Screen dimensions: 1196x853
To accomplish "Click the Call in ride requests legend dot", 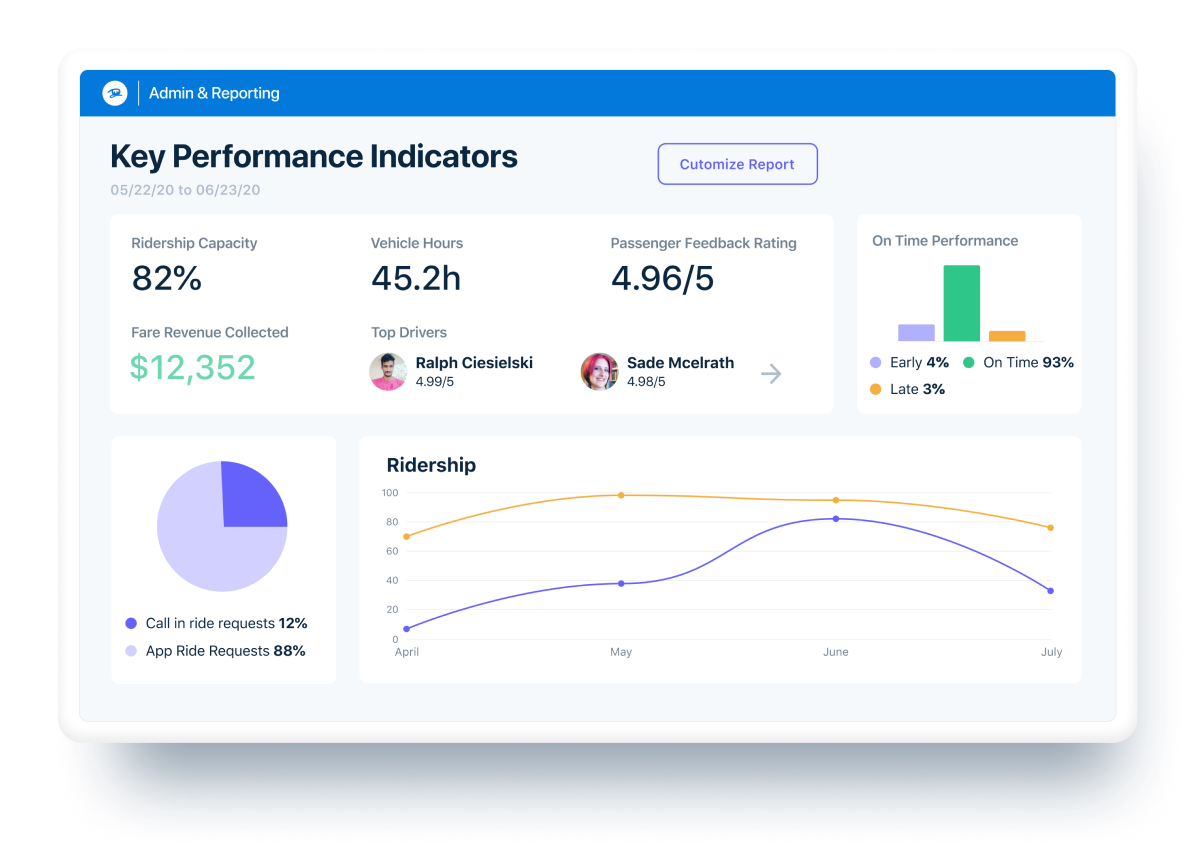I will click(131, 623).
